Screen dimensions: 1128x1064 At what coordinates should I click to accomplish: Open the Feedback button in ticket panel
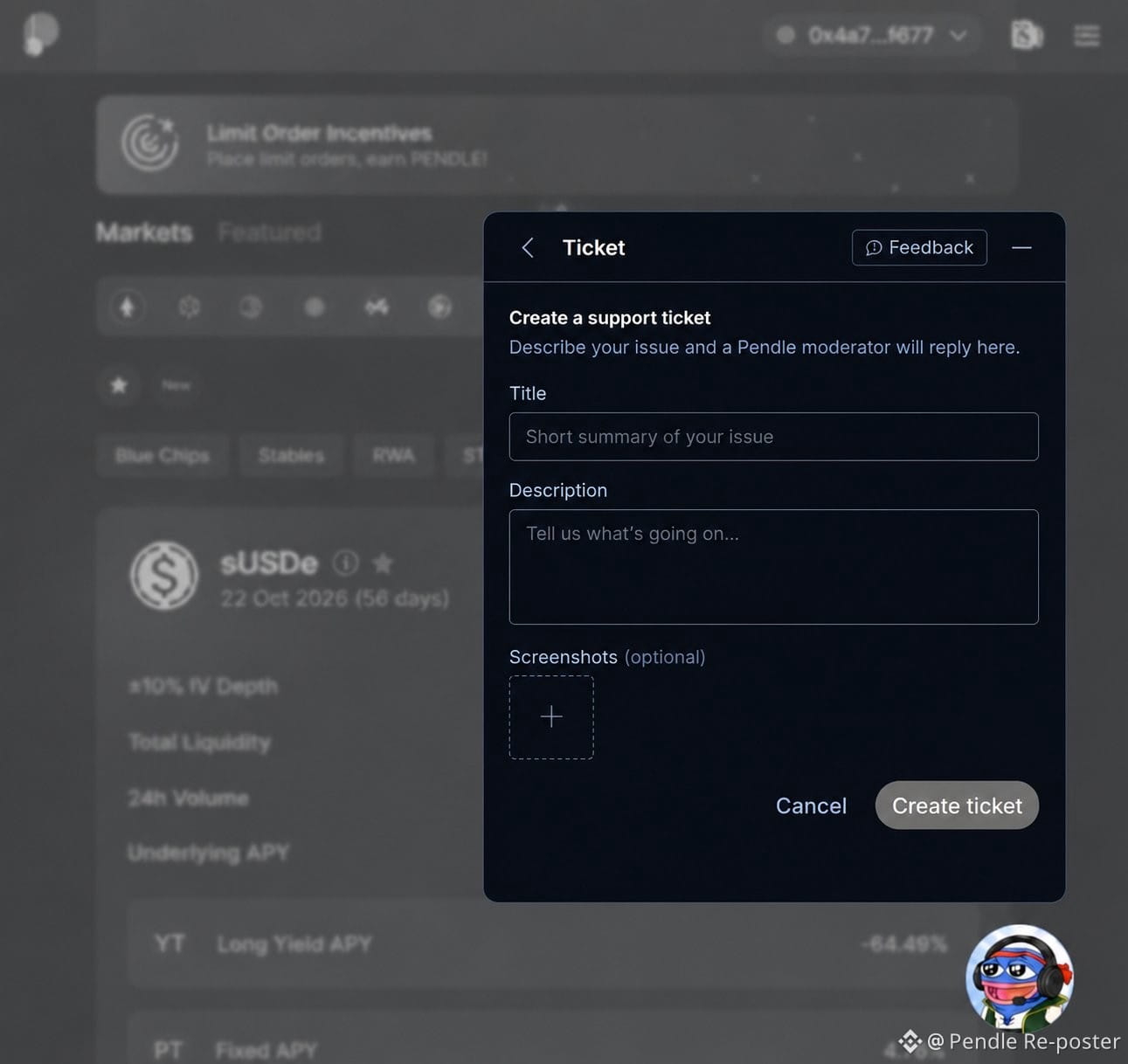pyautogui.click(x=919, y=248)
